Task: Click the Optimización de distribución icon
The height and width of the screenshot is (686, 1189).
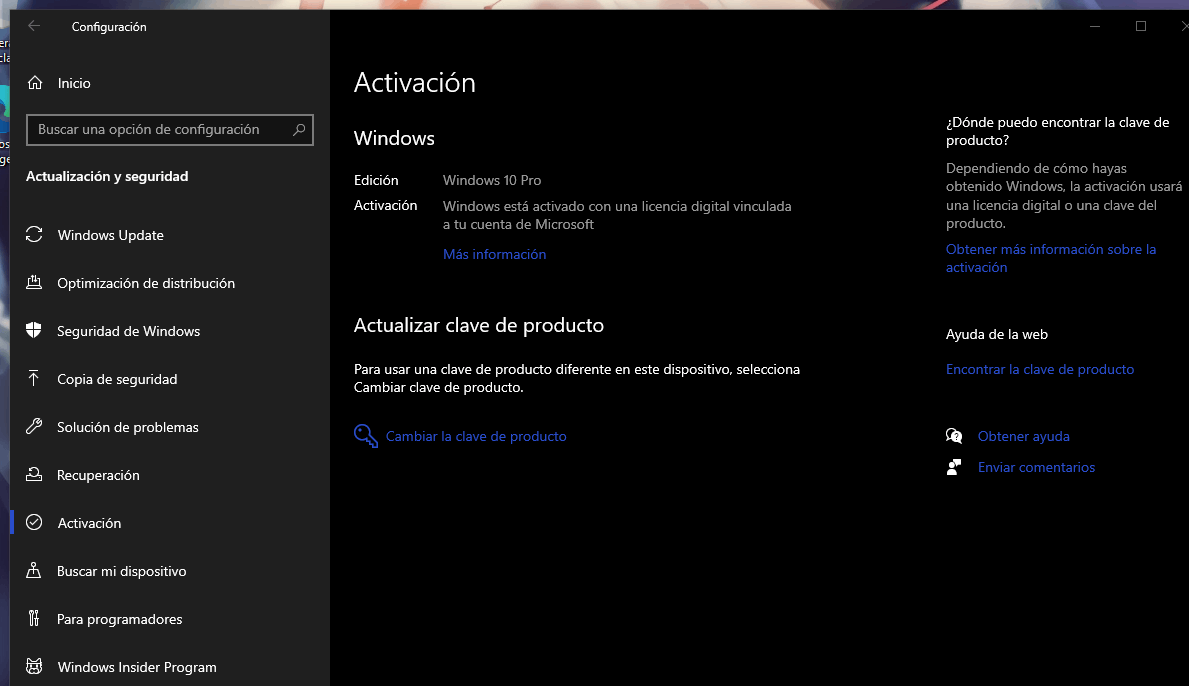Action: [34, 283]
